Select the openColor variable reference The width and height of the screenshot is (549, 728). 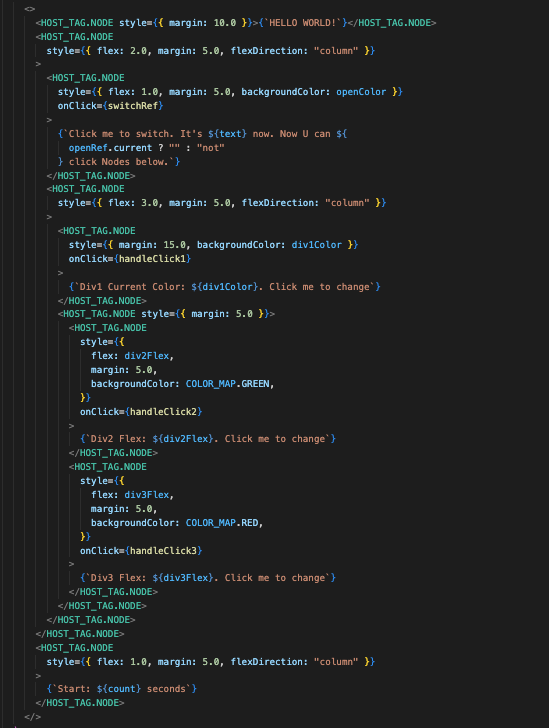coord(361,92)
